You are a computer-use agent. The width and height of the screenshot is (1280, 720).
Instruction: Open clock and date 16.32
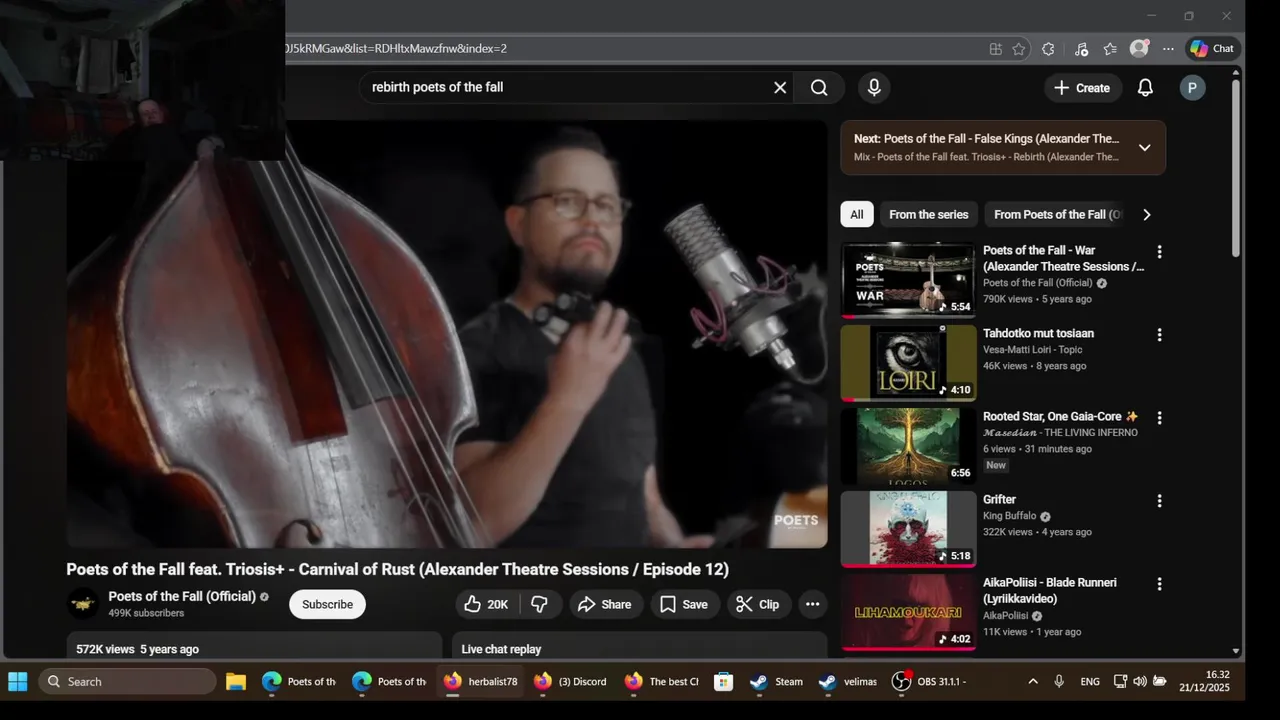coord(1204,682)
